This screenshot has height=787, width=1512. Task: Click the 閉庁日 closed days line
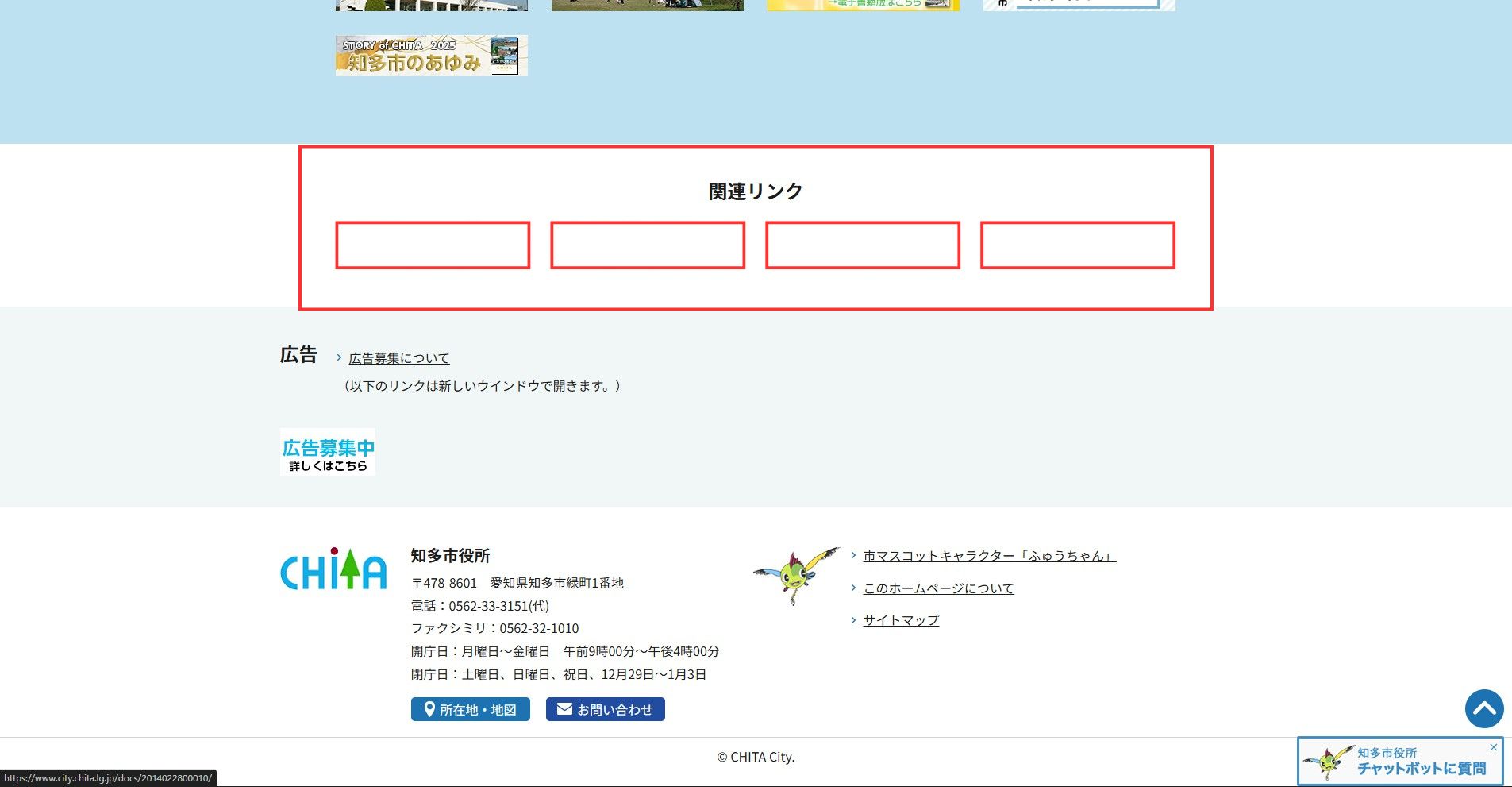tap(559, 674)
